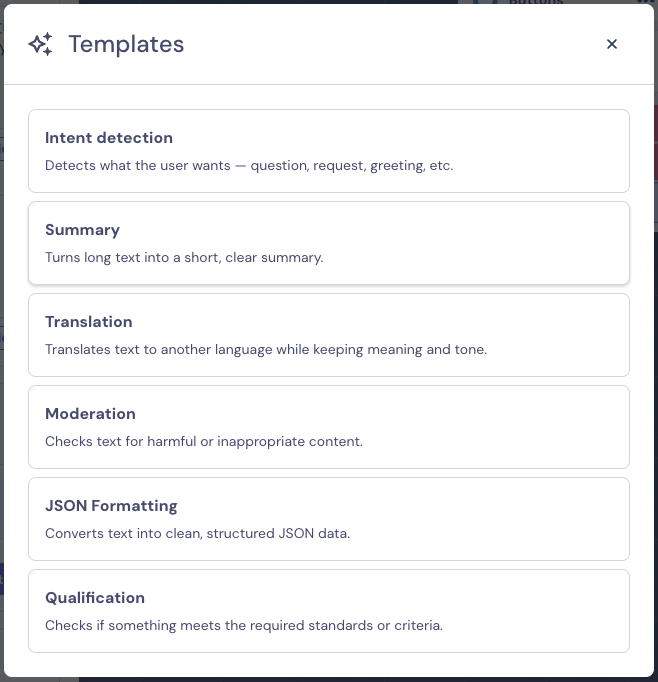The image size is (658, 682).
Task: Click the "JSON Formatting" title text
Action: (111, 506)
